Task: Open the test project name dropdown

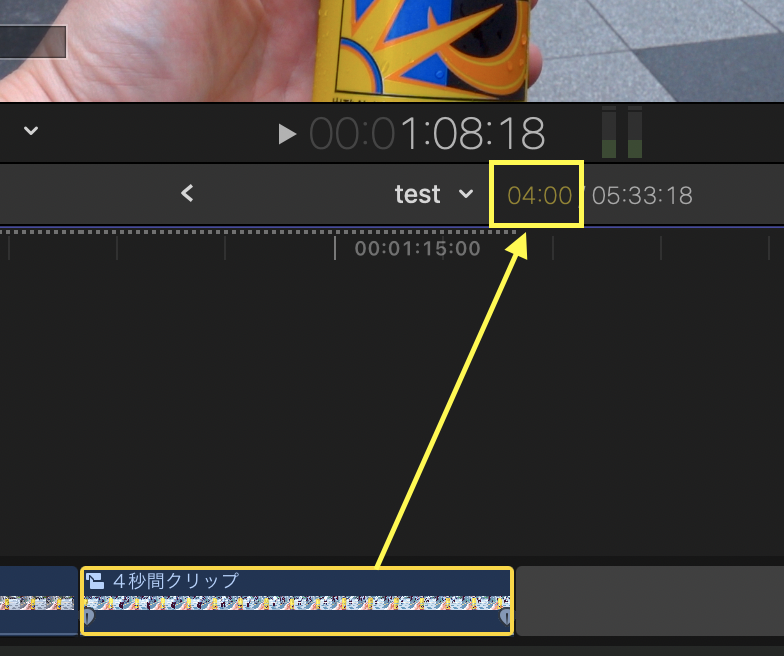Action: point(434,194)
